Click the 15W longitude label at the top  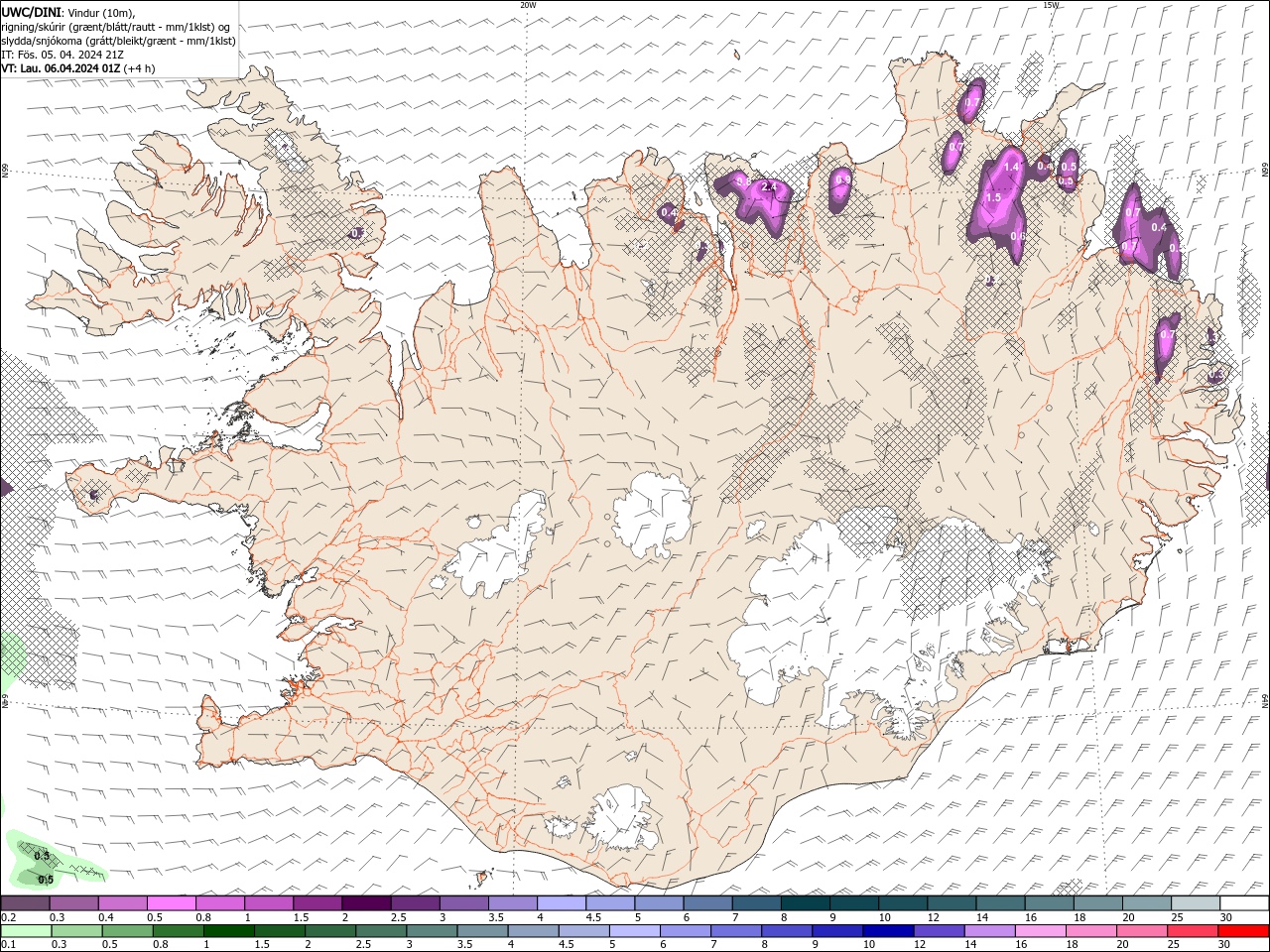[x=1051, y=5]
